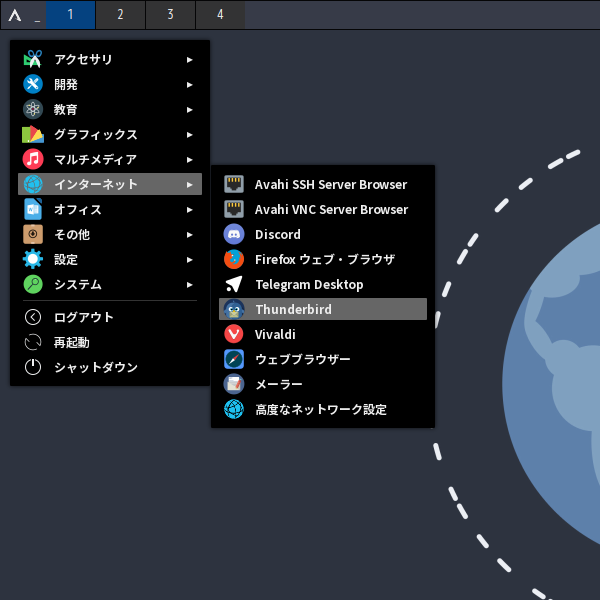Click the Avahi SSH Server Browser icon
The width and height of the screenshot is (600, 600).
[x=234, y=185]
